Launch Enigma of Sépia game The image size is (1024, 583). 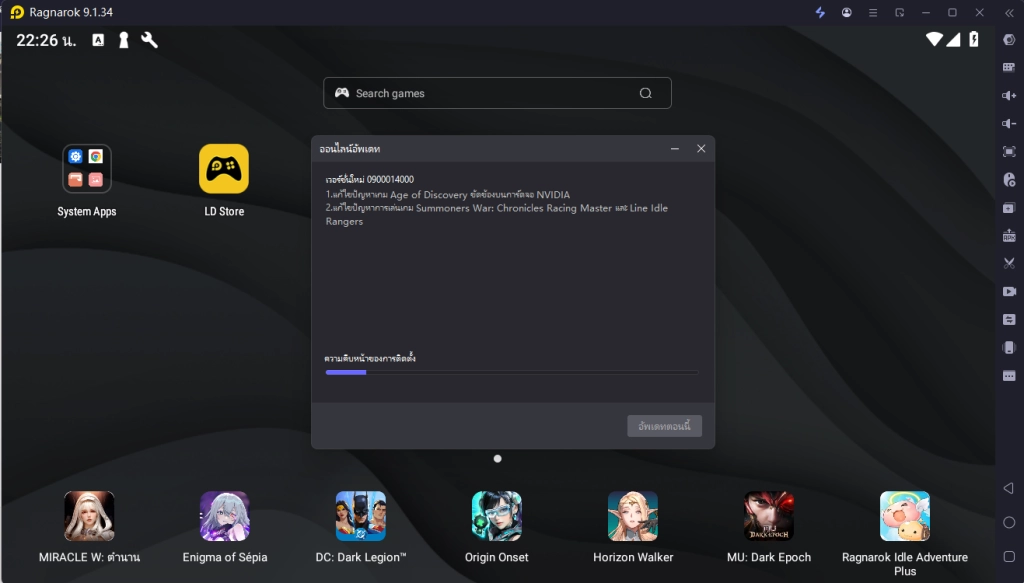tap(225, 516)
